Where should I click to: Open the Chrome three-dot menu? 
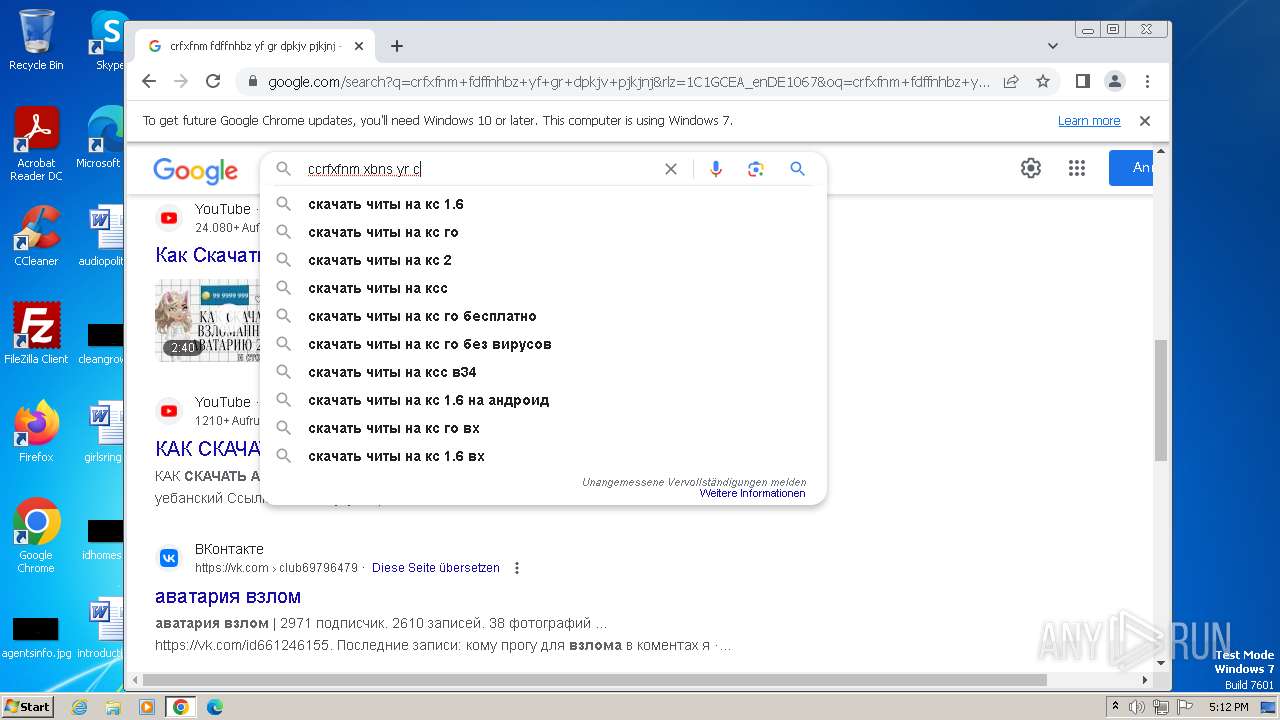click(1147, 81)
